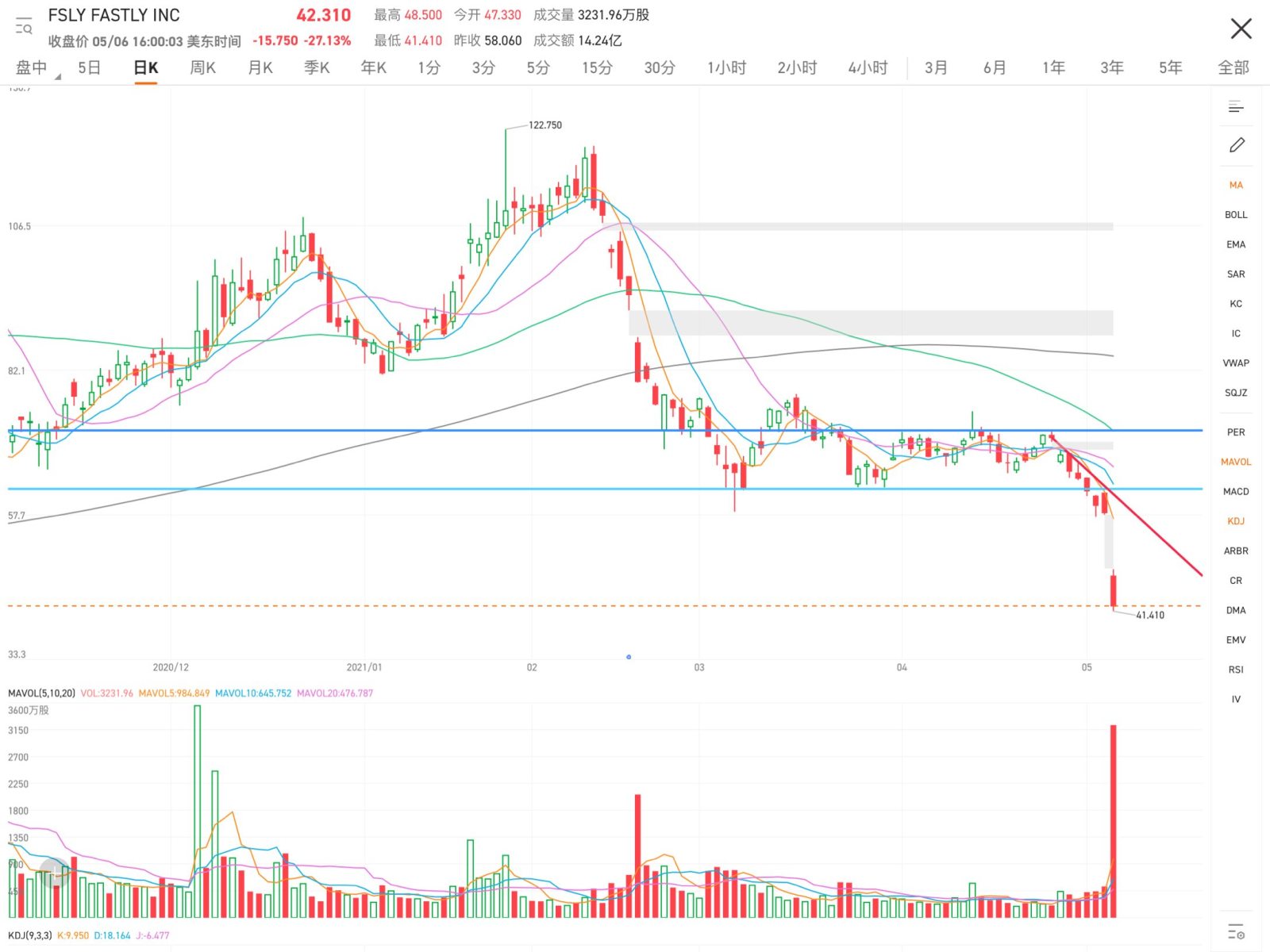Tap the 昨收 58.060 value
Image resolution: width=1270 pixels, height=952 pixels.
(x=488, y=40)
